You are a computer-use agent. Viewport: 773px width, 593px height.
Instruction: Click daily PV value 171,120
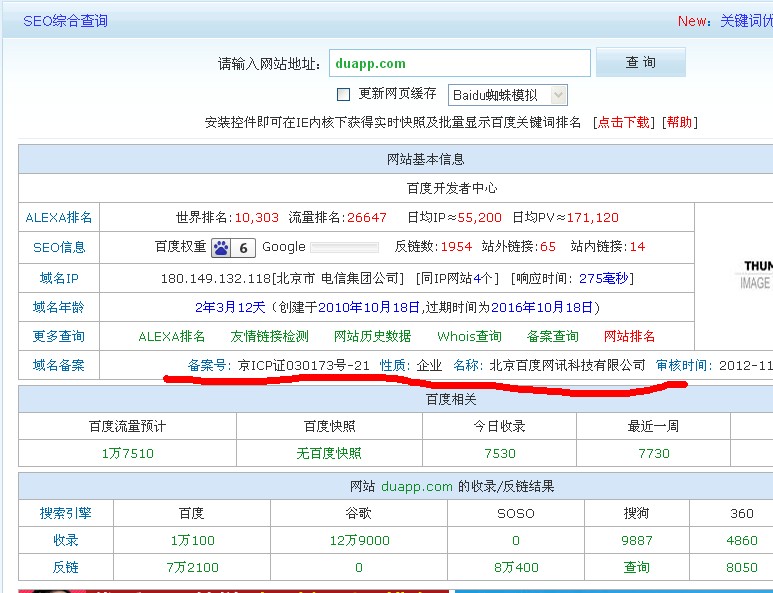(x=592, y=217)
